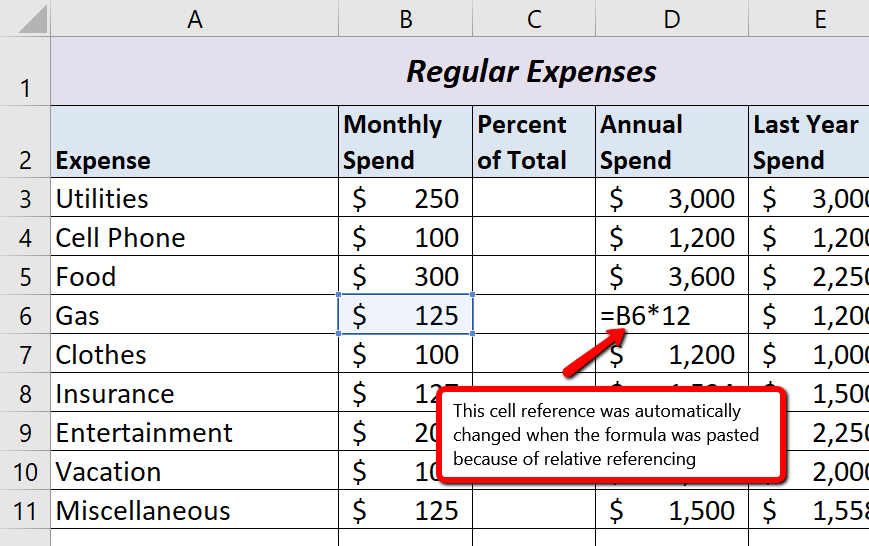
Task: Select column B header
Action: point(406,18)
